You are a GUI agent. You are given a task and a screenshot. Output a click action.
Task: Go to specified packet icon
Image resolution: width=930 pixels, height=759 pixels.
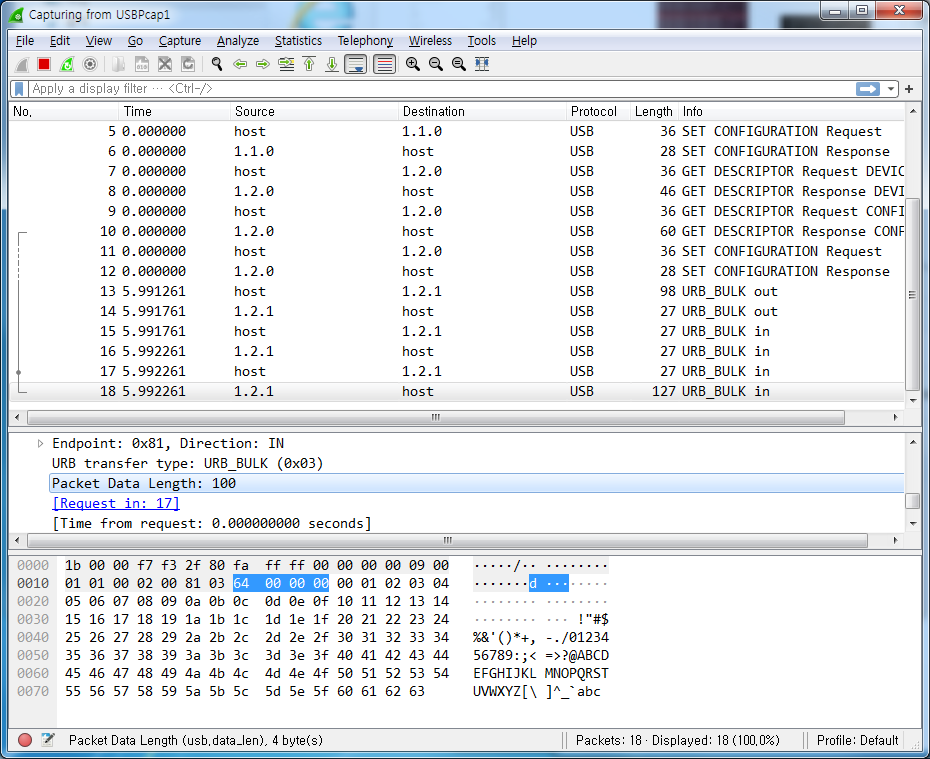(286, 64)
